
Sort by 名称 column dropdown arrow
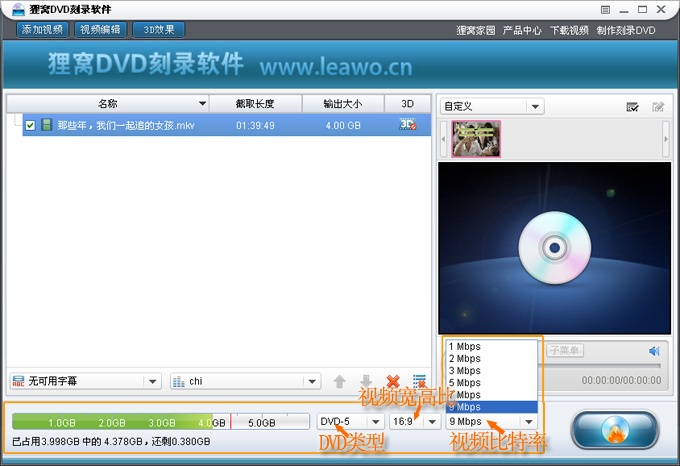click(x=202, y=104)
